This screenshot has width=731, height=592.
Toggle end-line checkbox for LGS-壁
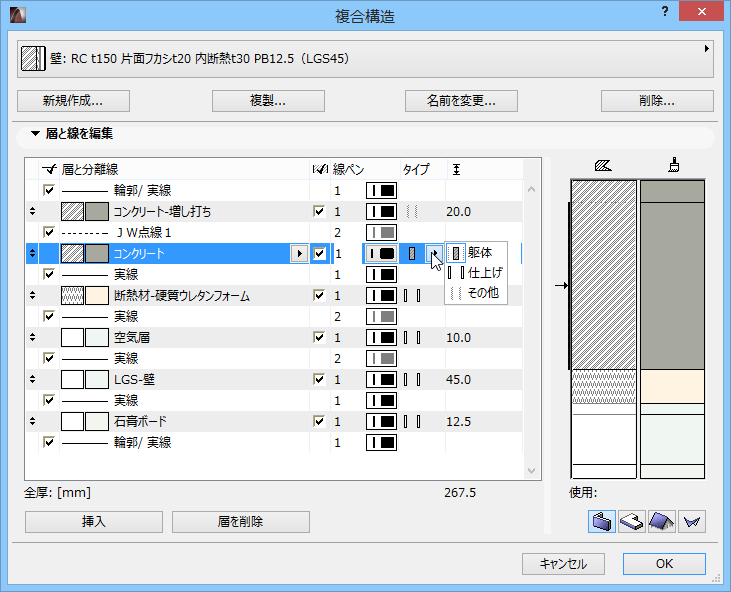coord(319,379)
